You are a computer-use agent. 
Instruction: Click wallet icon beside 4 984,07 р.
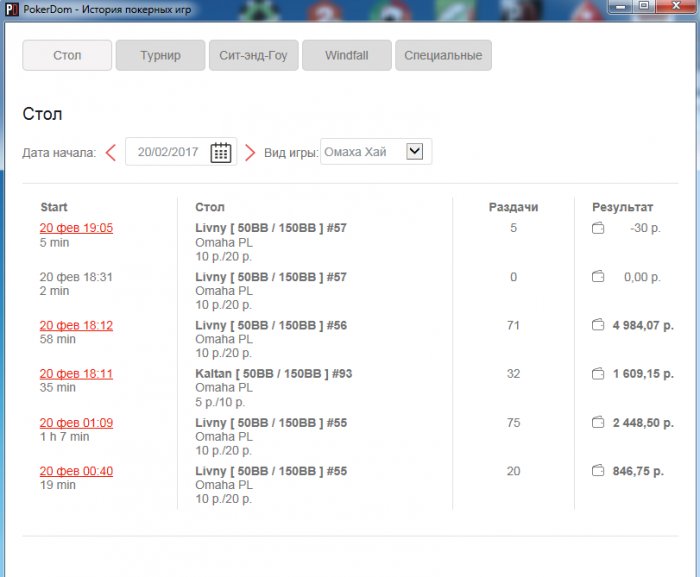click(x=598, y=325)
